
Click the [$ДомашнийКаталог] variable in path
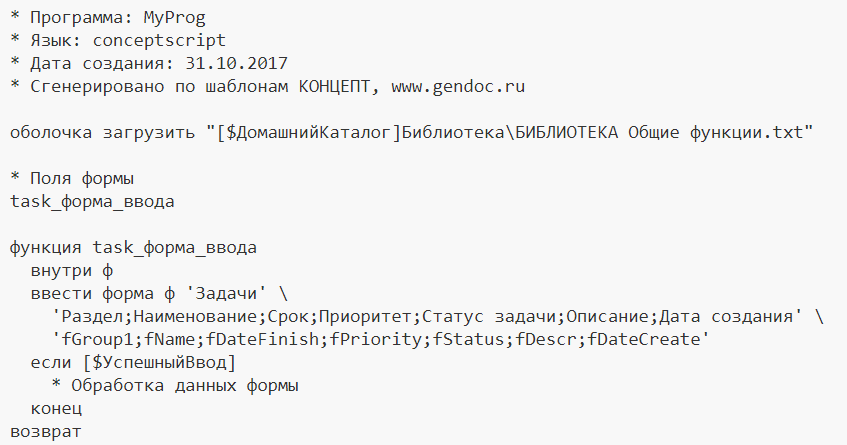pyautogui.click(x=308, y=132)
